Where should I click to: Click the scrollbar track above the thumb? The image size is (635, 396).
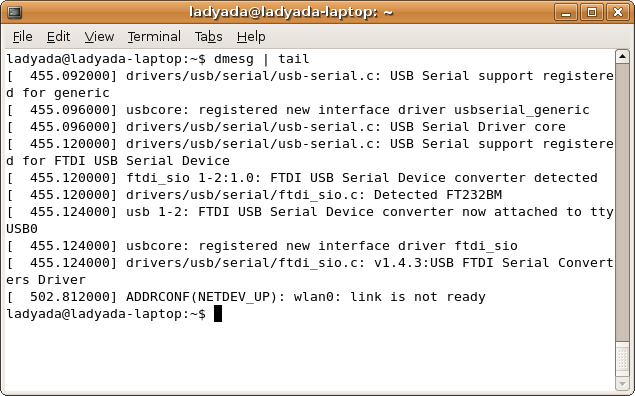[622, 202]
